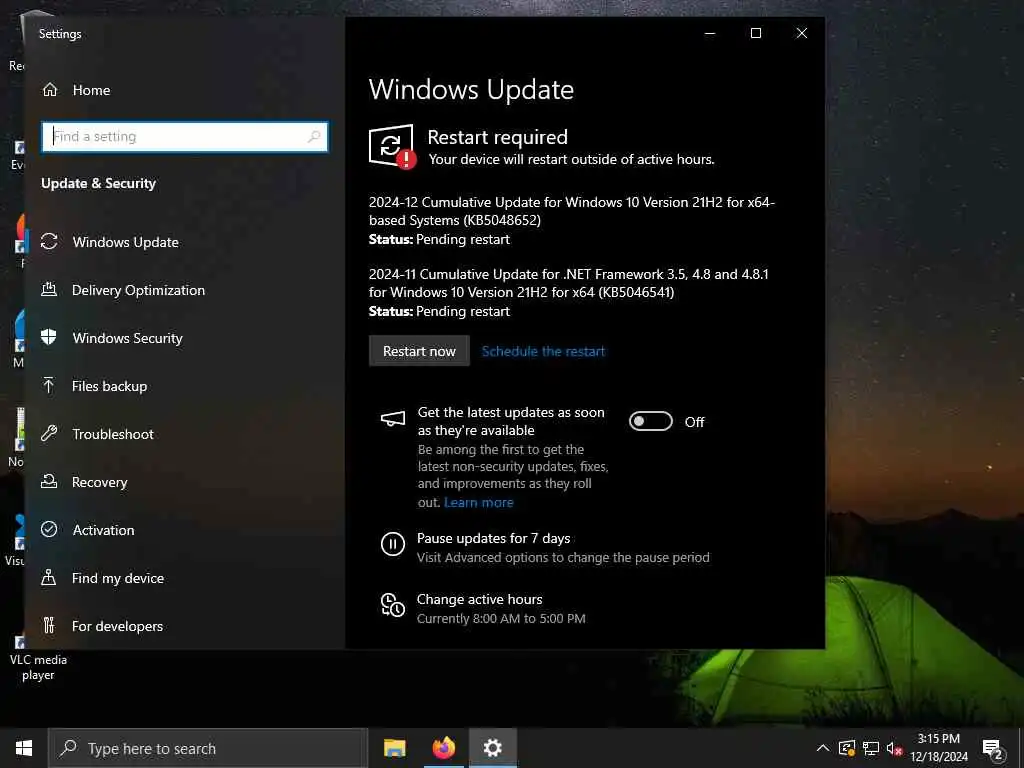Click the KB5048652 cumulative update text
The image size is (1024, 768).
(571, 211)
